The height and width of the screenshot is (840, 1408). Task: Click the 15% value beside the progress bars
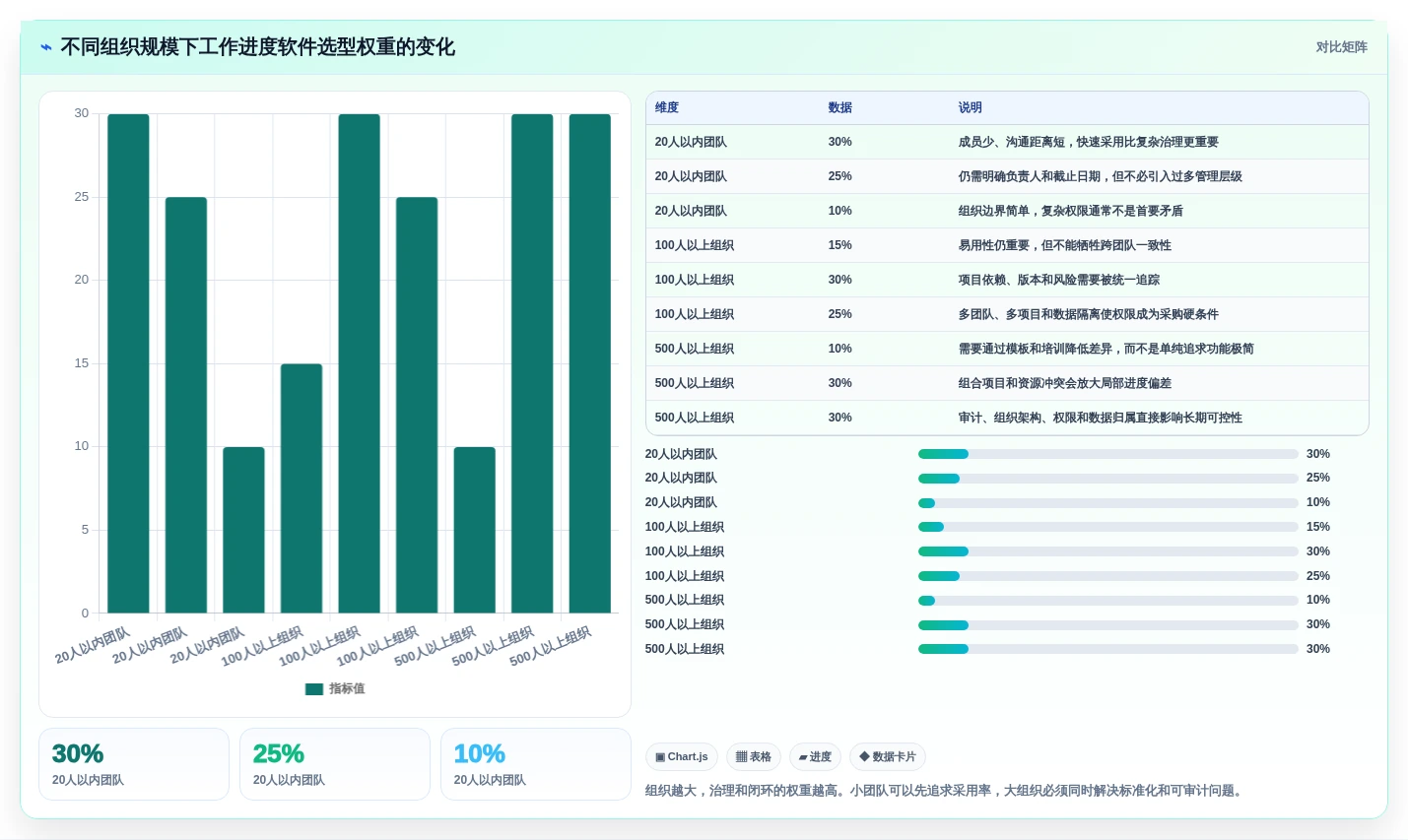1318,527
